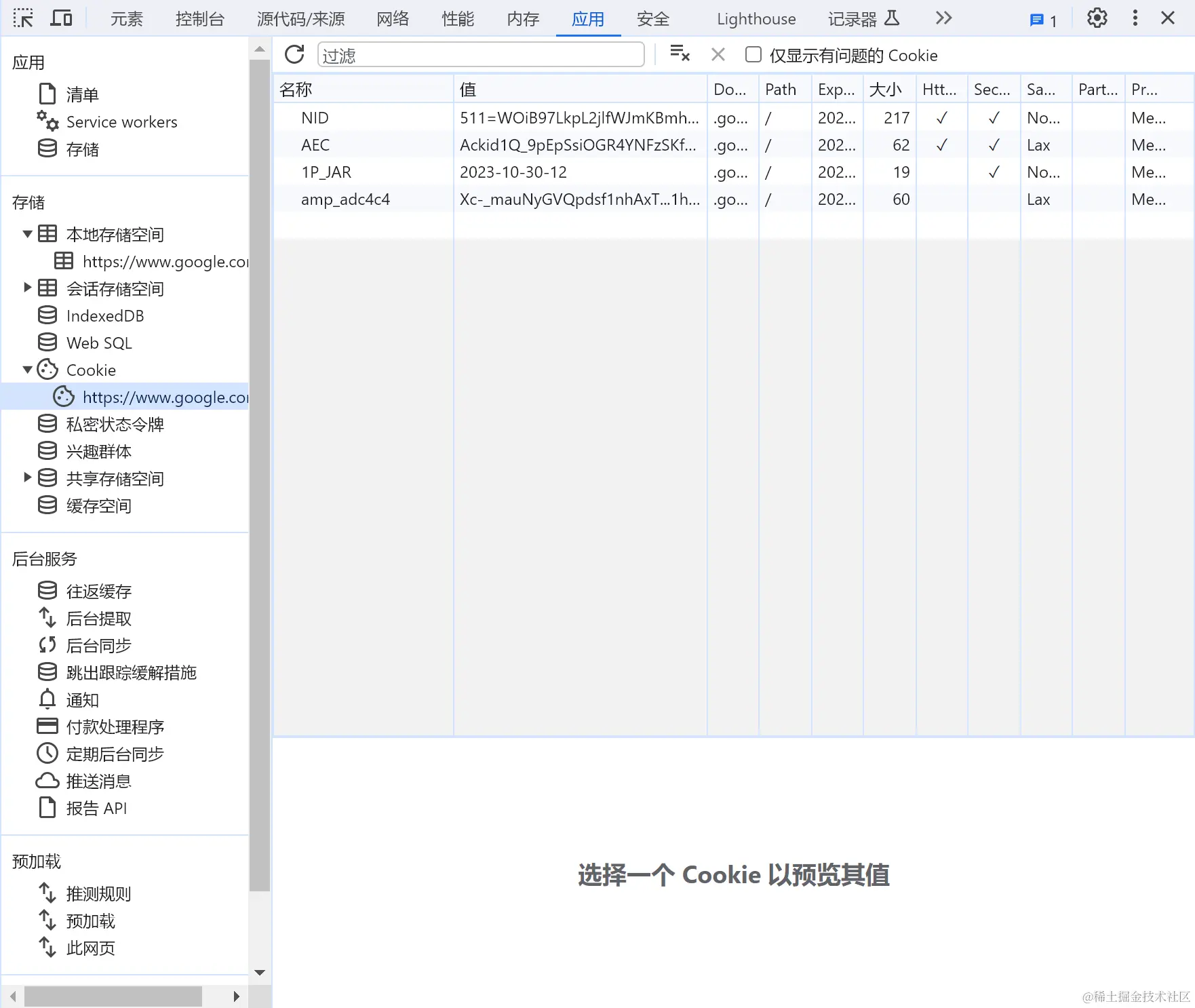Open DevTools settings gear
Viewport: 1195px width, 1008px height.
tap(1097, 18)
